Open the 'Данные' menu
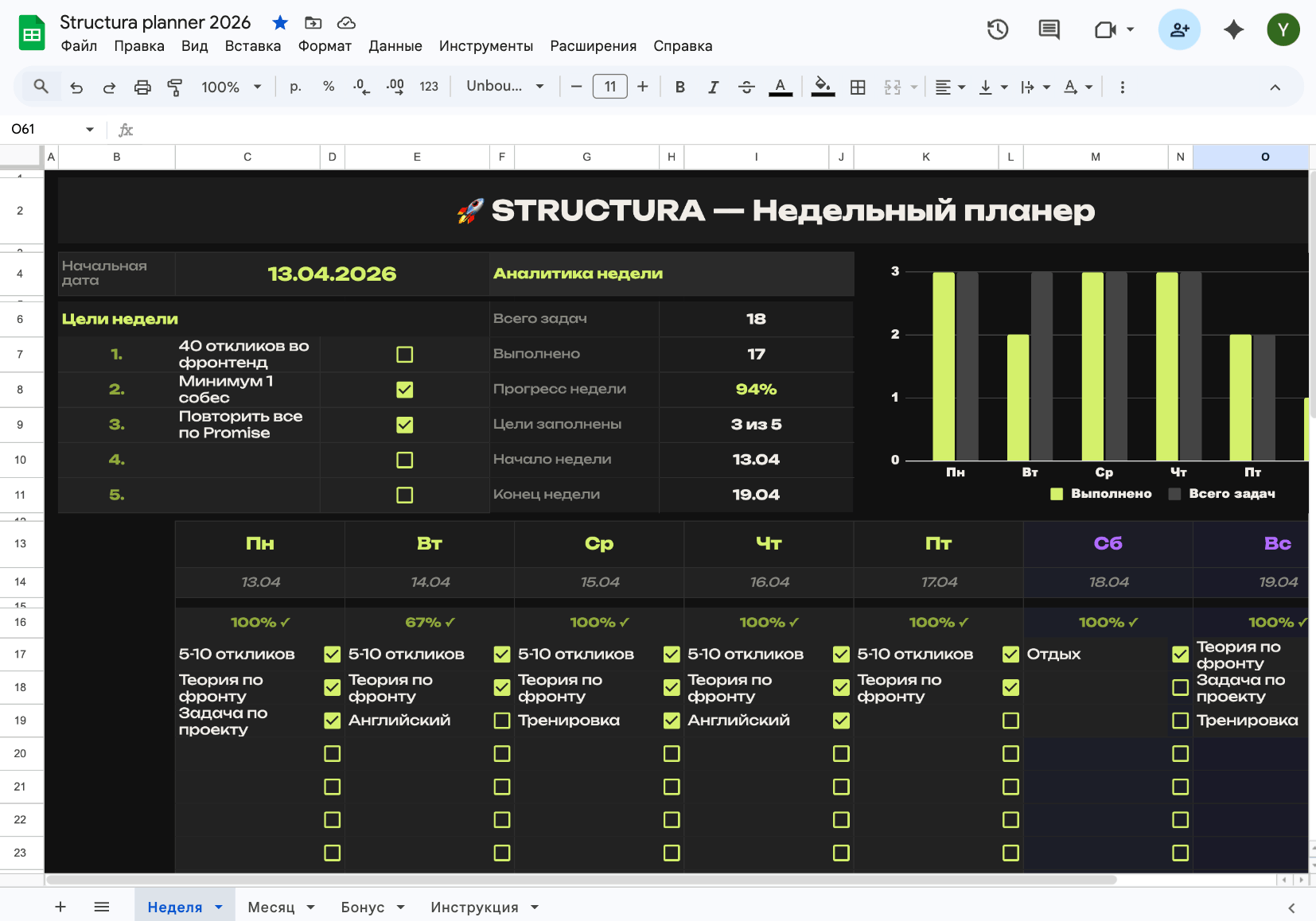 tap(395, 45)
